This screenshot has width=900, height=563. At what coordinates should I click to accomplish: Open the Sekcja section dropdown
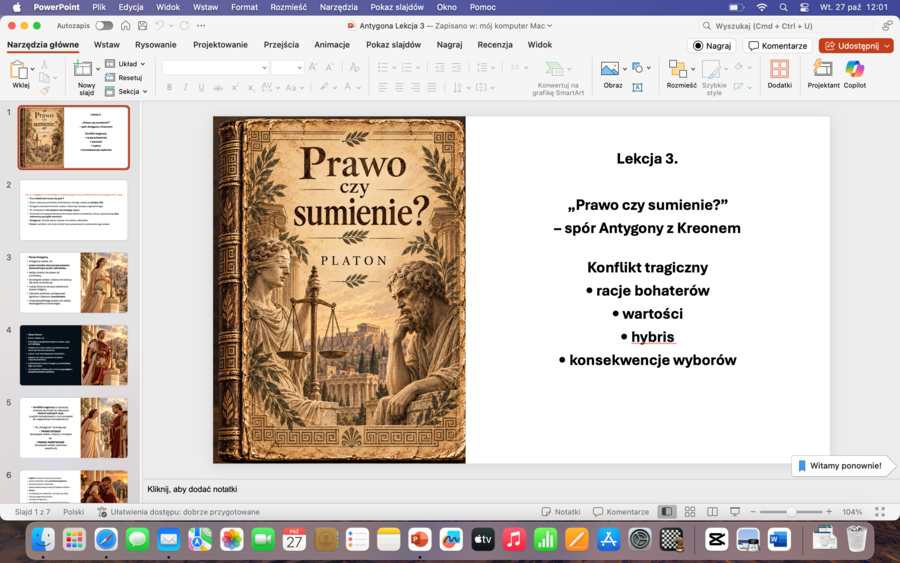click(126, 91)
